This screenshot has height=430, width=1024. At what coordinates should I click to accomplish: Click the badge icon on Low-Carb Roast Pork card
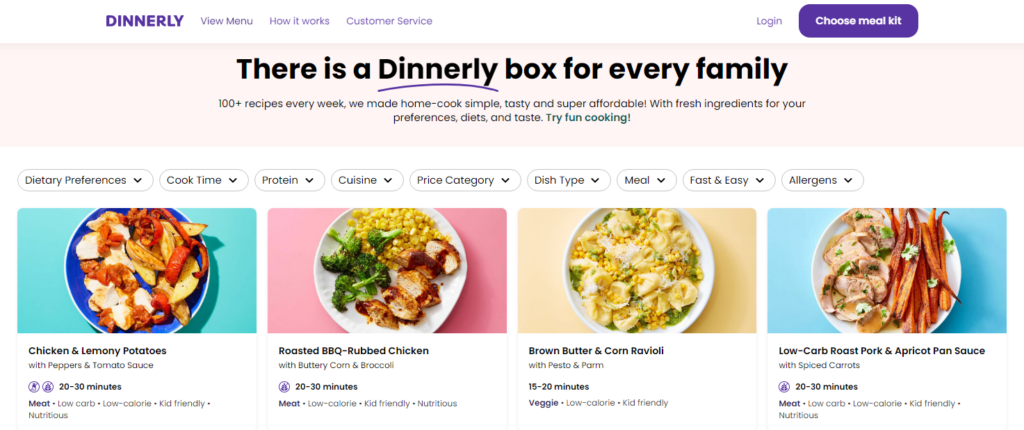coord(784,387)
